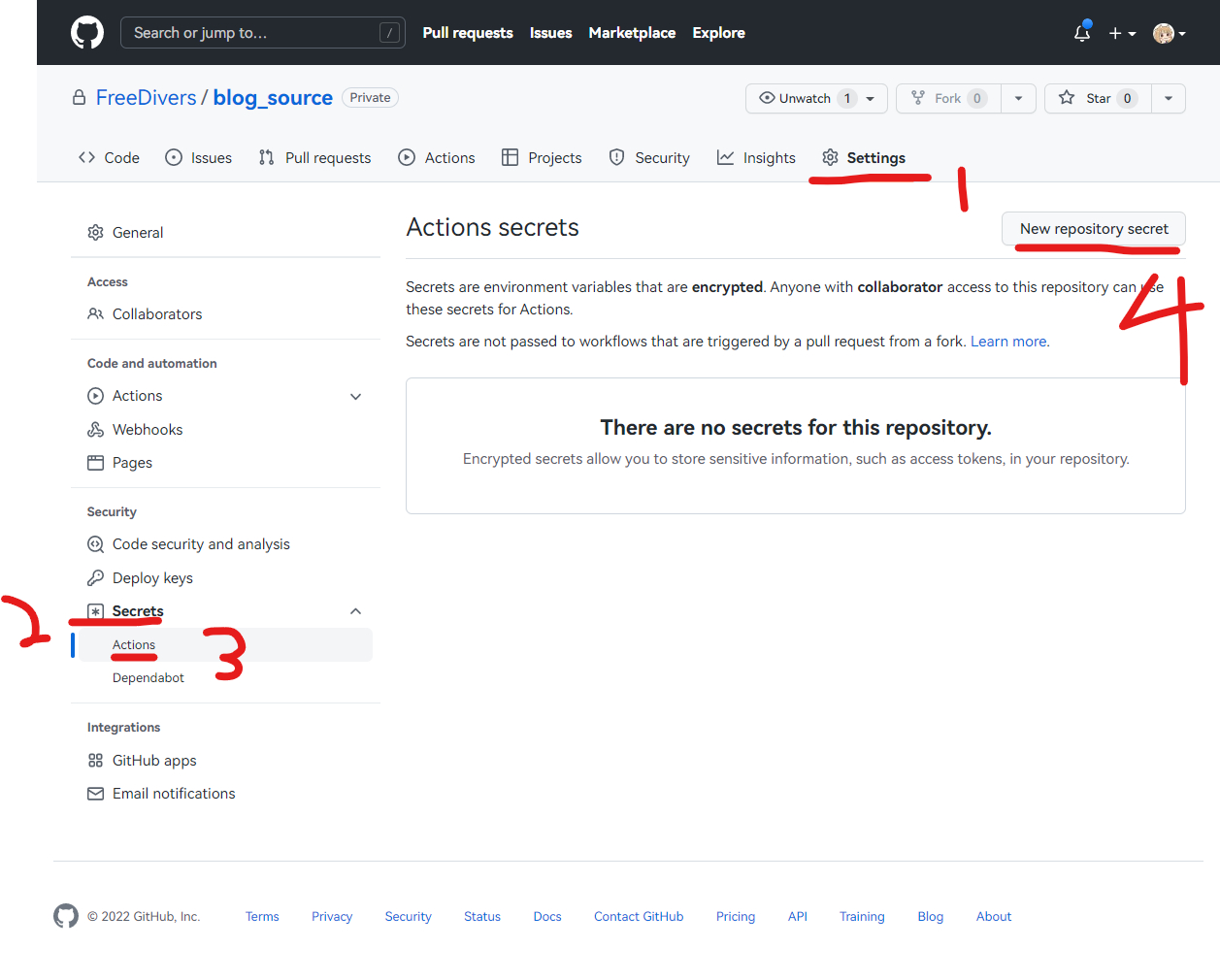Open the plus create-new menu

[1122, 33]
